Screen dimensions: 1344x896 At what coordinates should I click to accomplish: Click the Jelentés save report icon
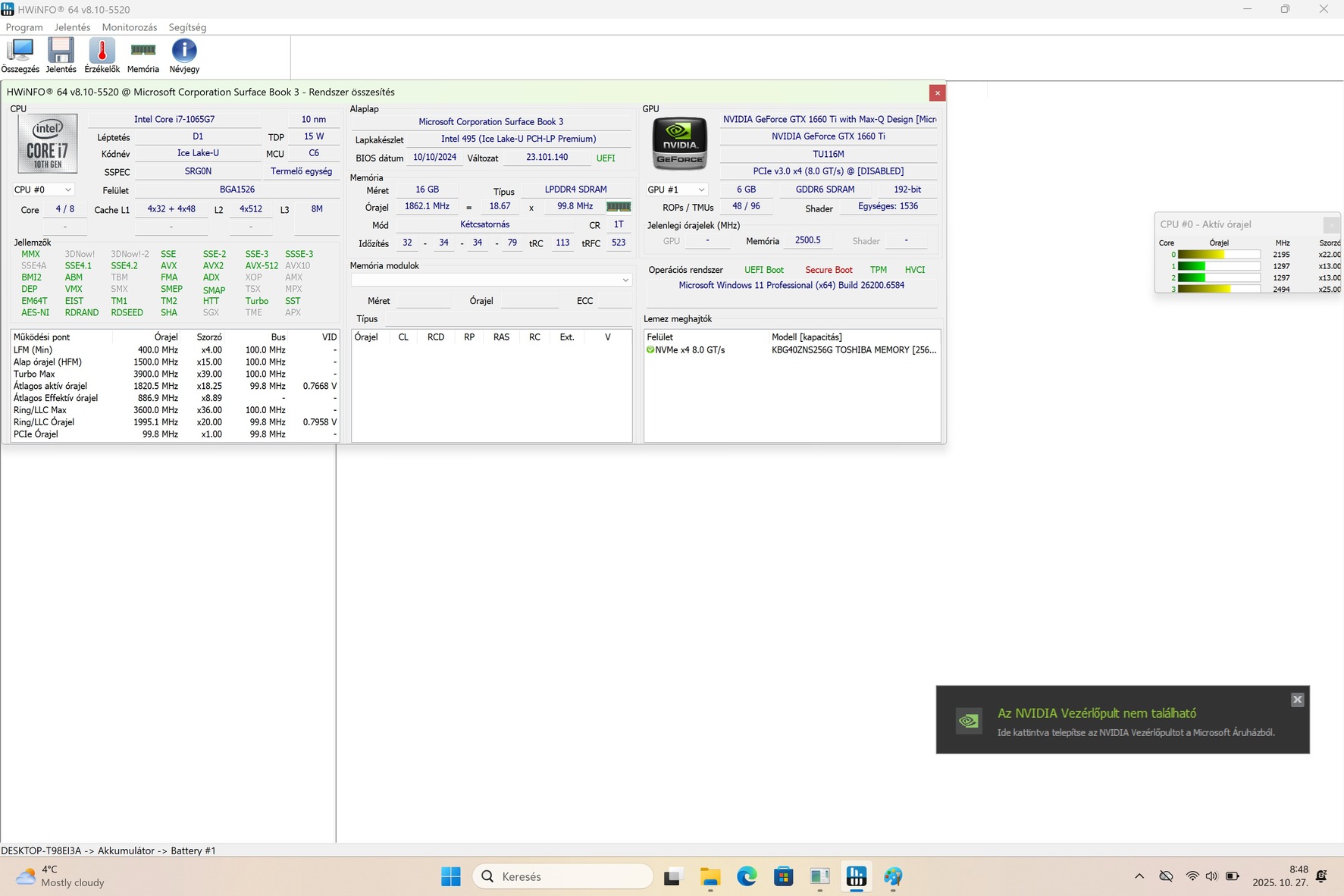pos(61,56)
